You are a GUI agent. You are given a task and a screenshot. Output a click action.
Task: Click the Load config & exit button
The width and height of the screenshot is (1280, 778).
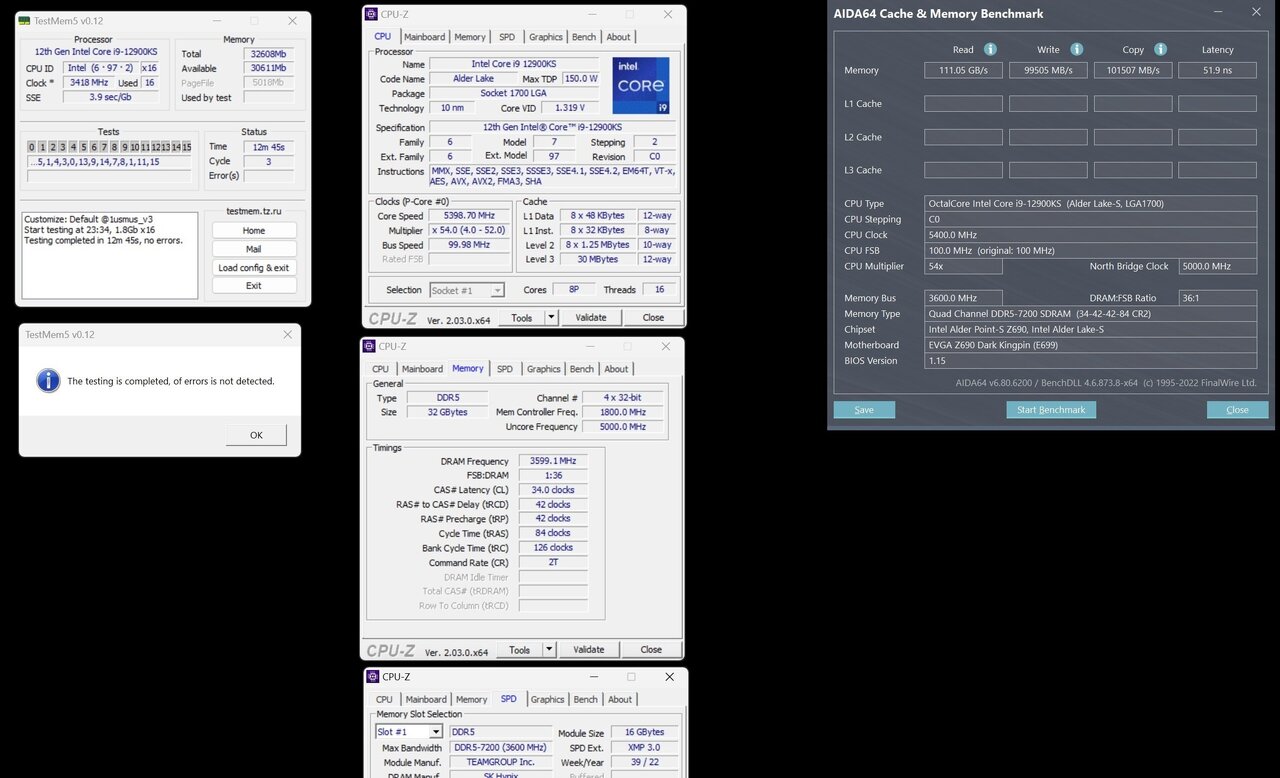coord(254,267)
